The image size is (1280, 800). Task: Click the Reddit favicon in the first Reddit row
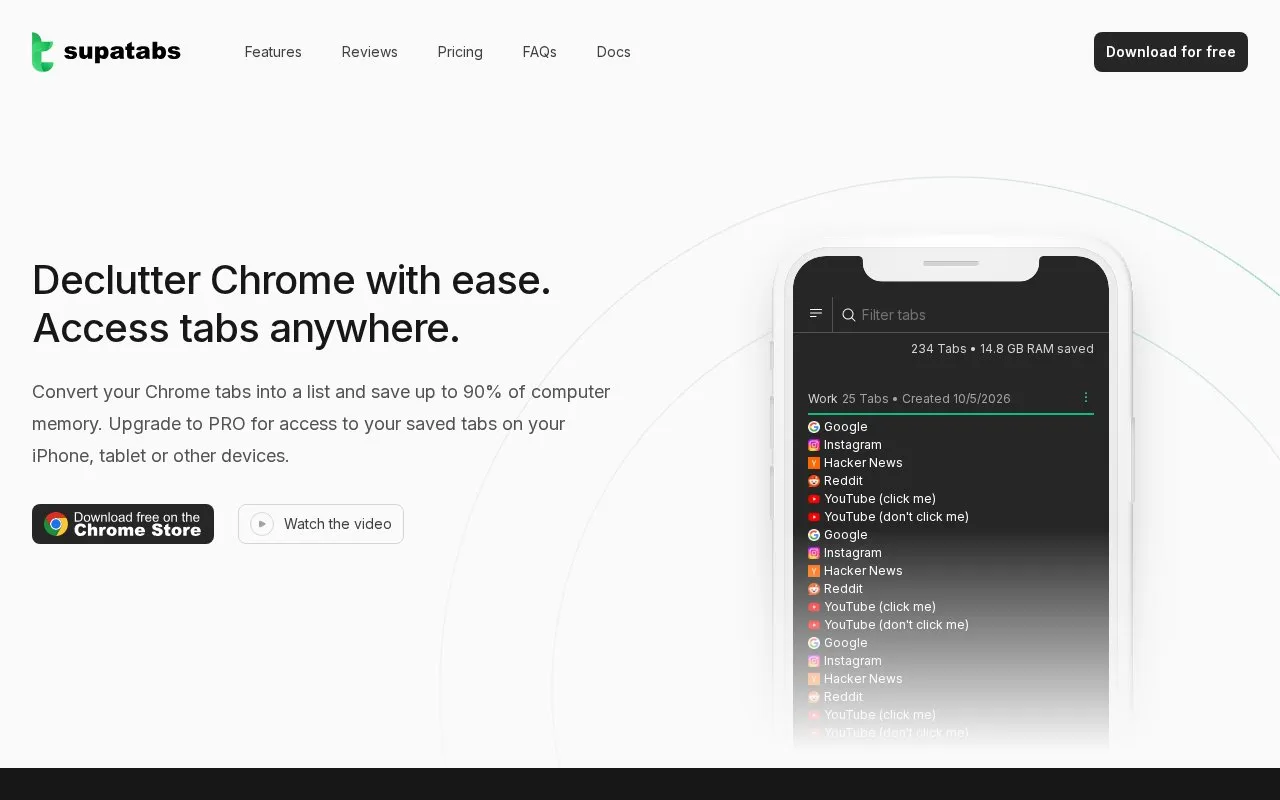click(814, 481)
